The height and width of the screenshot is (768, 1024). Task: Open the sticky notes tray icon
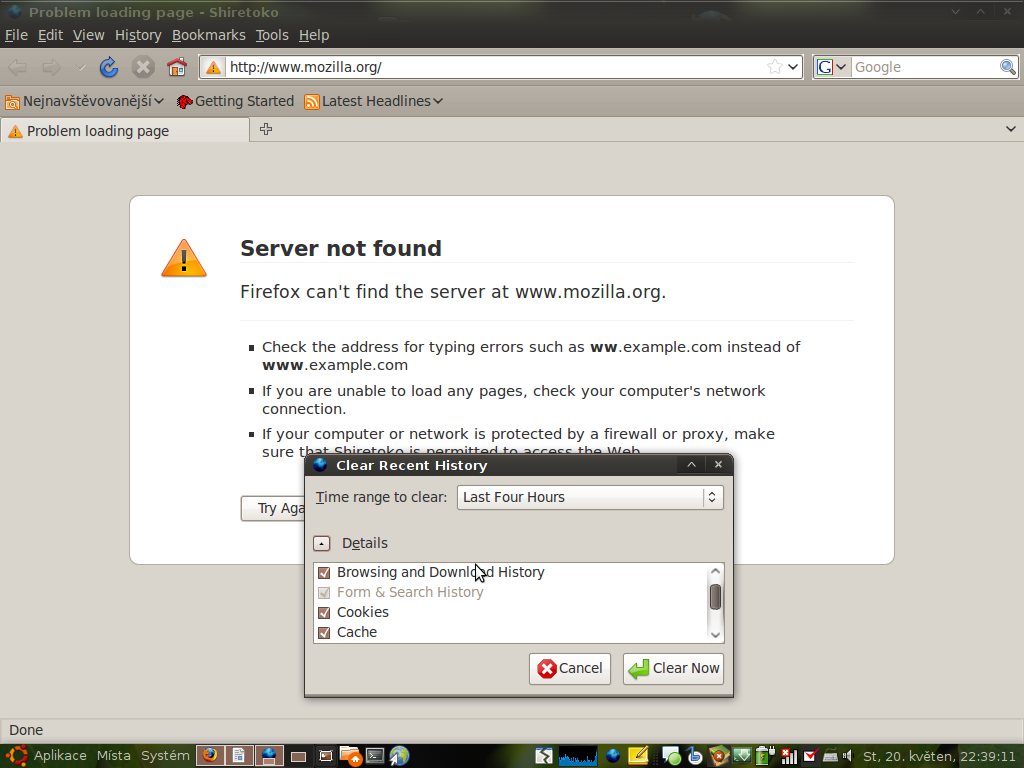coord(638,756)
